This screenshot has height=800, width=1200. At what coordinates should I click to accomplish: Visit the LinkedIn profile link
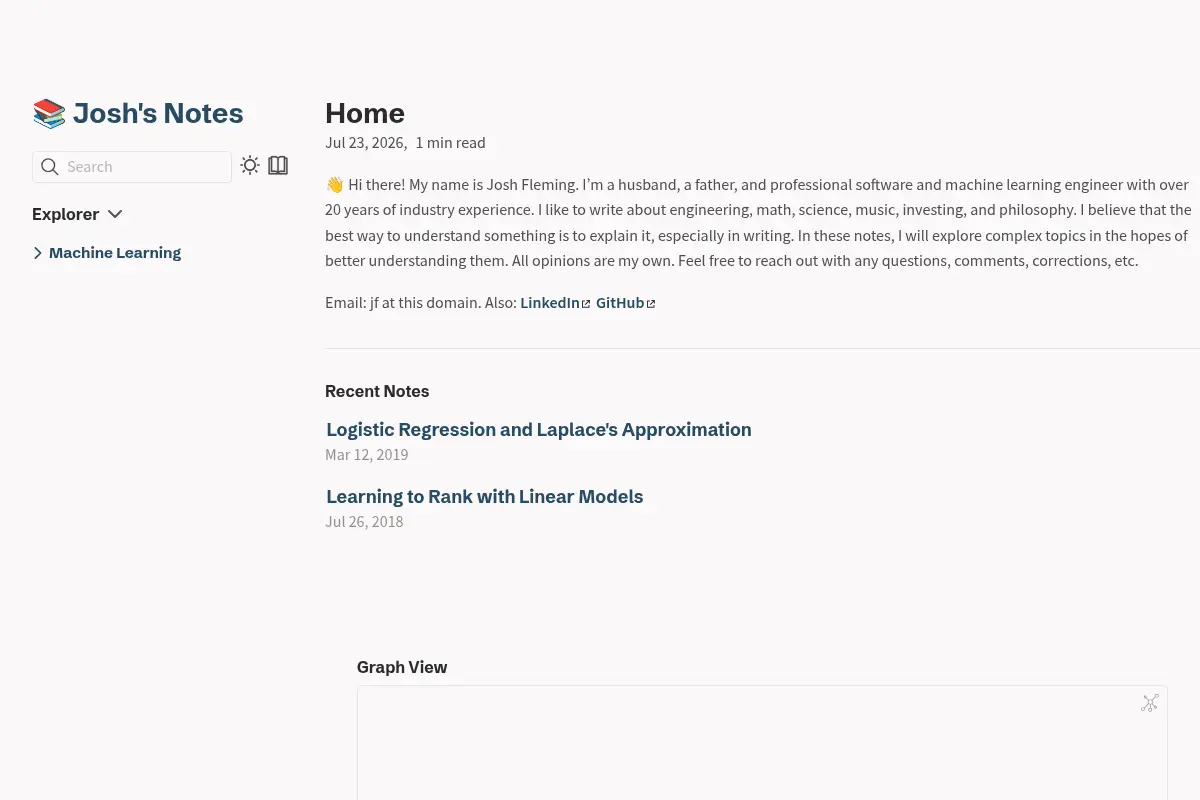pyautogui.click(x=549, y=303)
